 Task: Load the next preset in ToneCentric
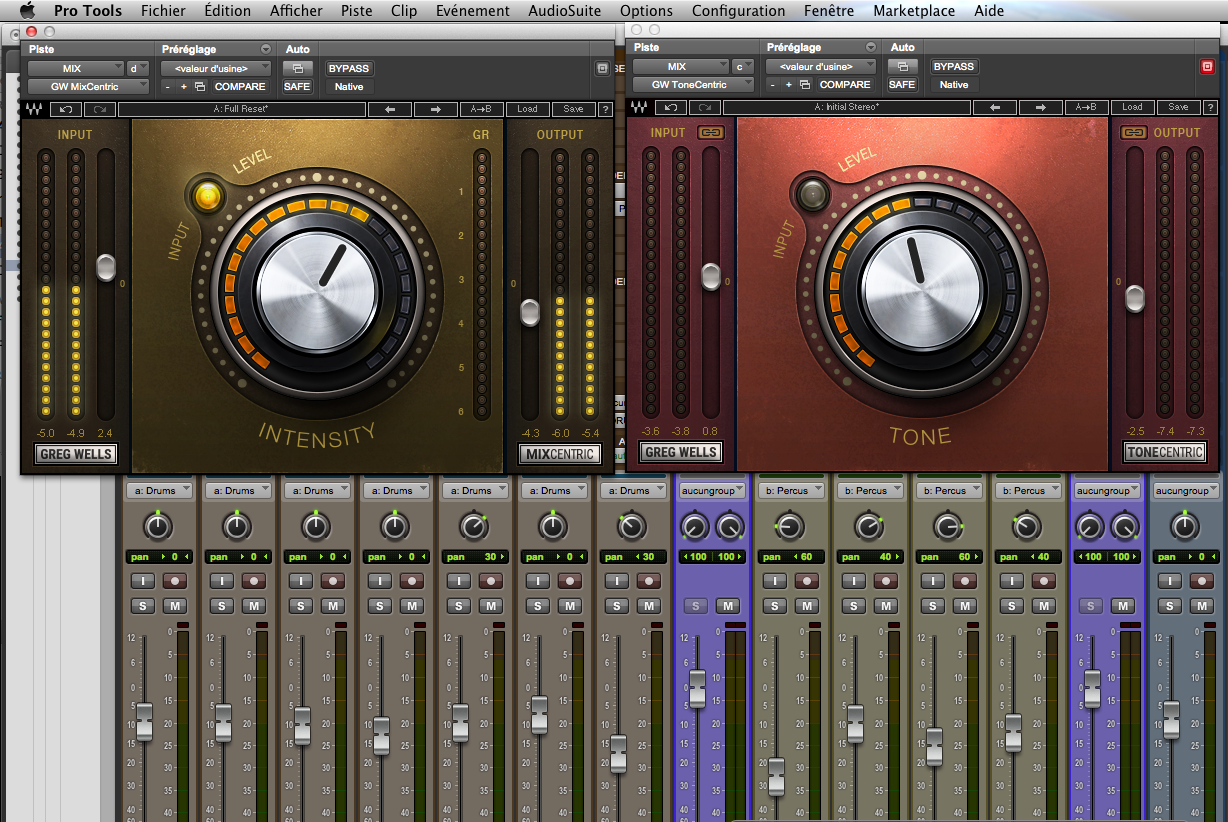[x=1041, y=107]
